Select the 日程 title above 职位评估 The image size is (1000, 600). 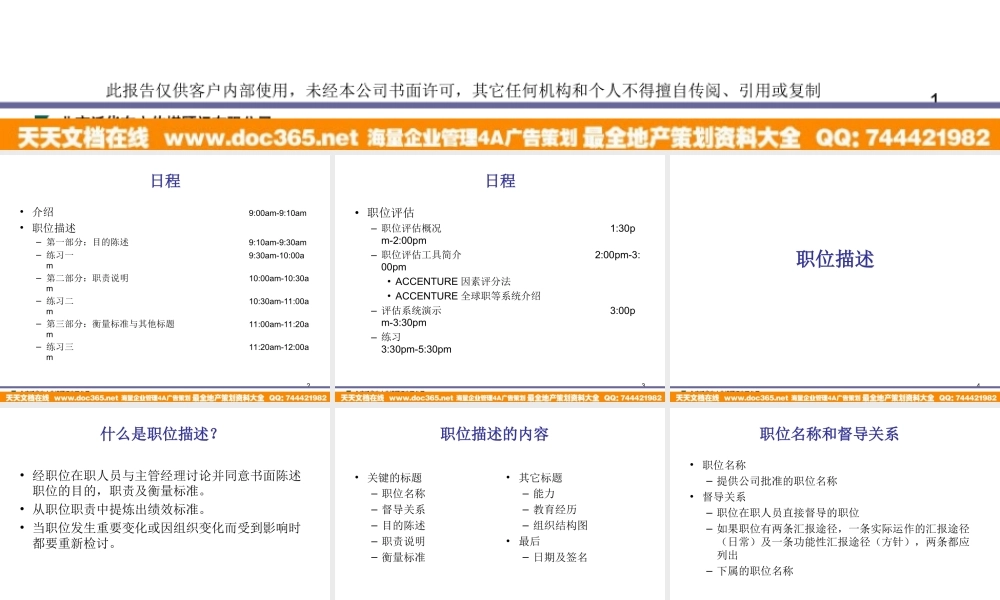[500, 181]
